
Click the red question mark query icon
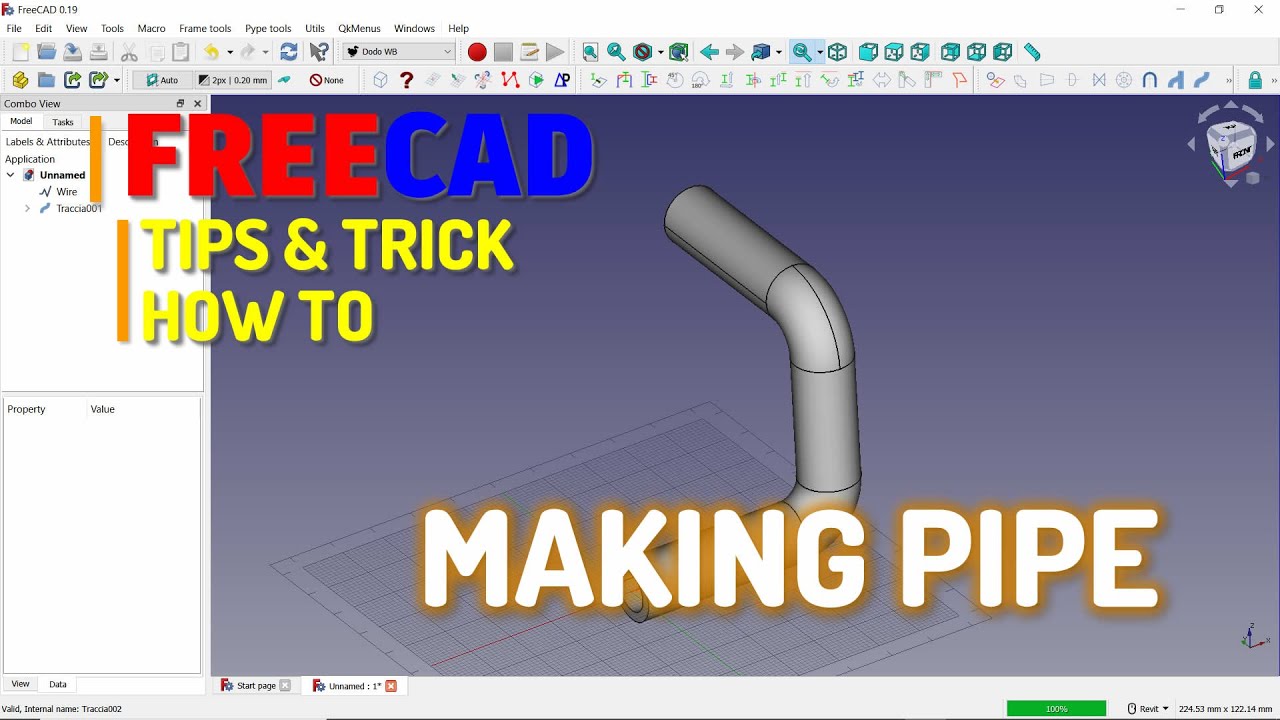point(406,80)
